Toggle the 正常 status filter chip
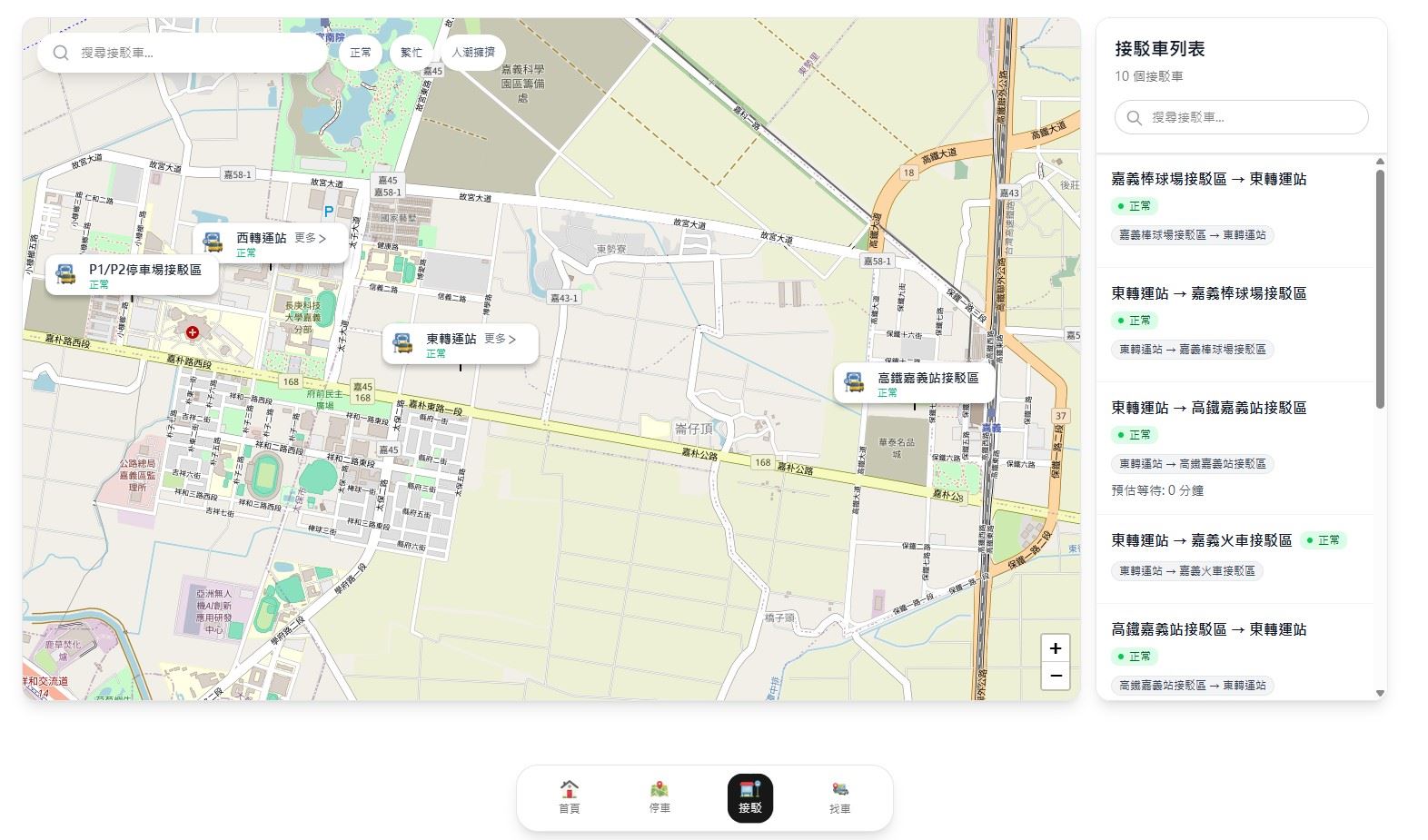The height and width of the screenshot is (840, 1428). point(361,53)
